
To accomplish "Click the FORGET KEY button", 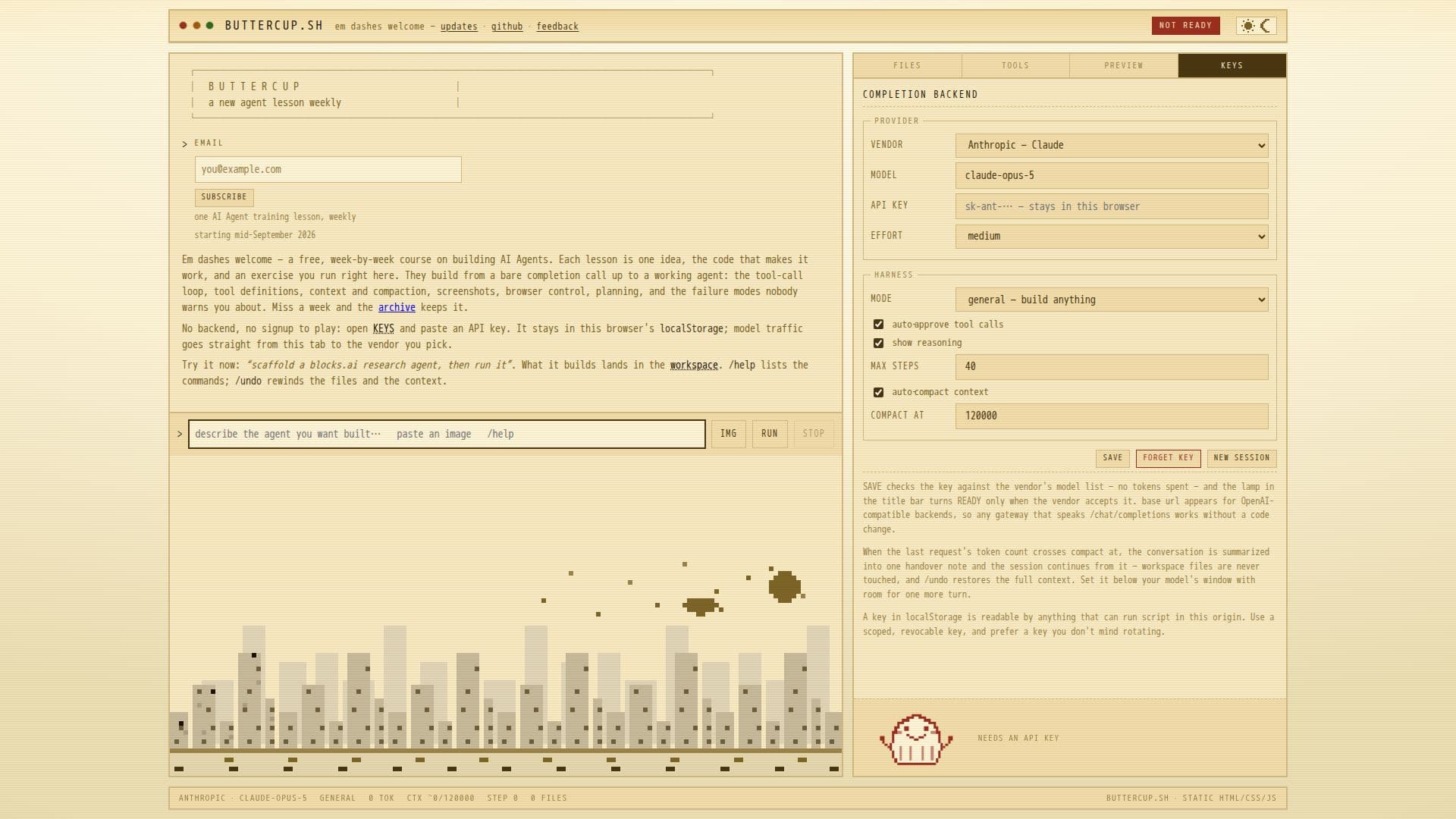I will coord(1168,458).
